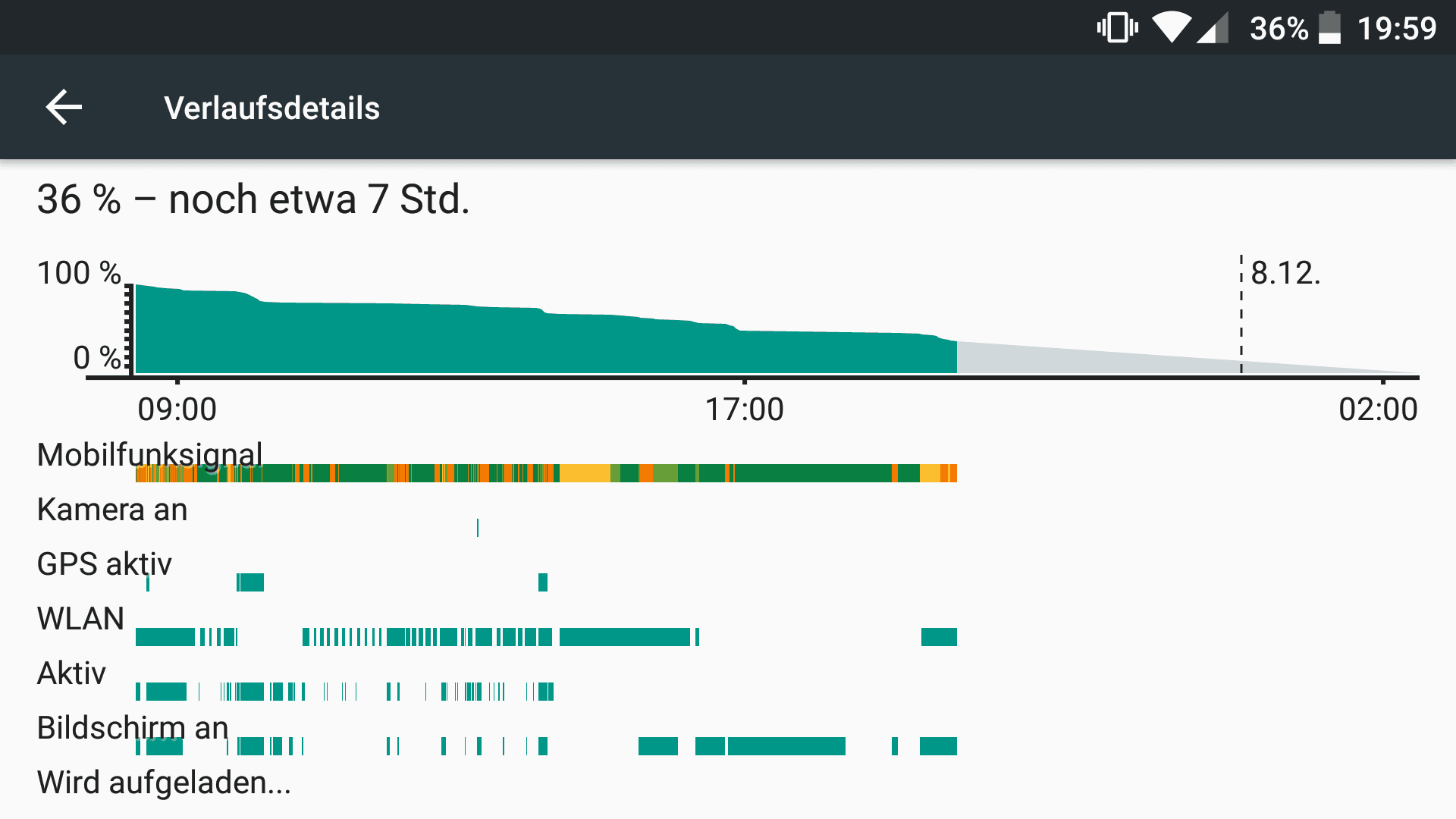Tap the battery icon in status bar
This screenshot has height=819, width=1456.
pyautogui.click(x=1329, y=28)
